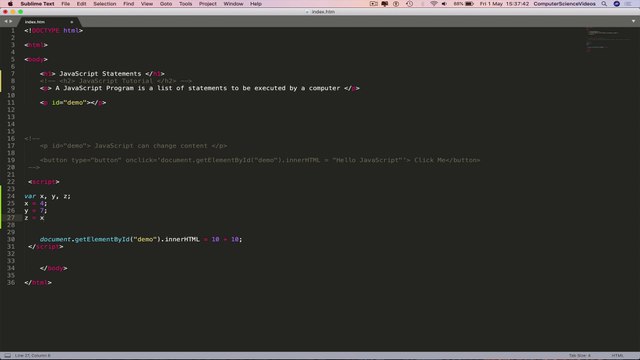
Task: Toggle the side panel switcher icon in status bar
Action: tap(7, 356)
